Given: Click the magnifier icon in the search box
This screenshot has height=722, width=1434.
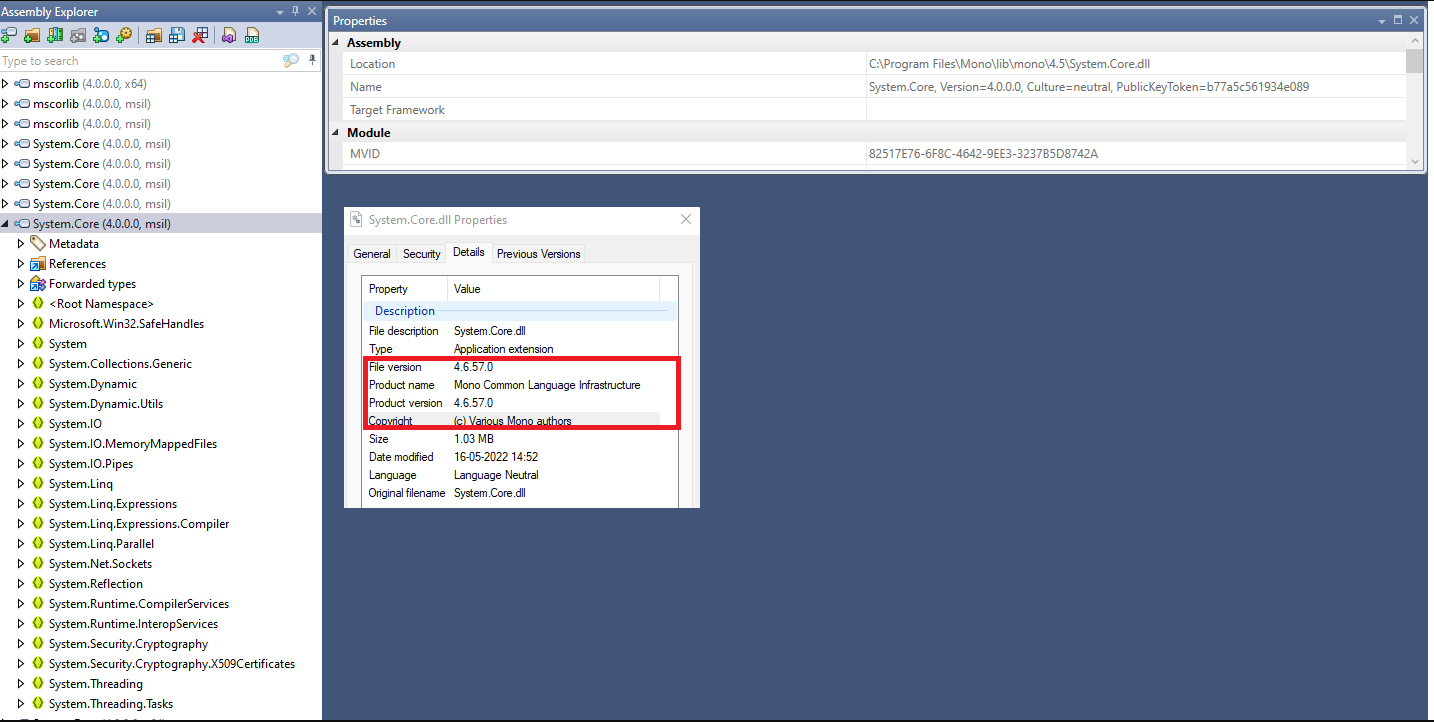Looking at the screenshot, I should point(290,60).
